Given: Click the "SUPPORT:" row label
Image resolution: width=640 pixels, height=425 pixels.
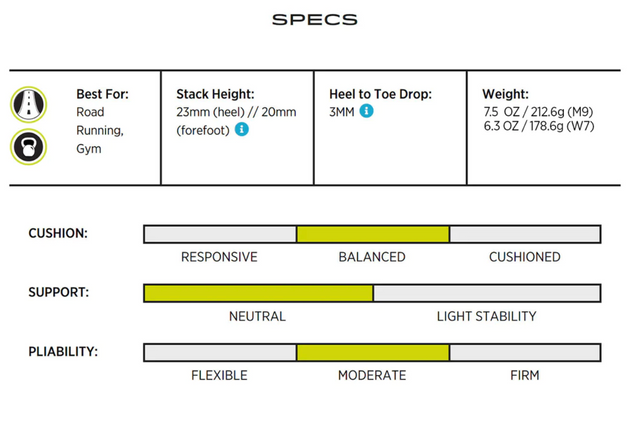Looking at the screenshot, I should click(x=58, y=293).
